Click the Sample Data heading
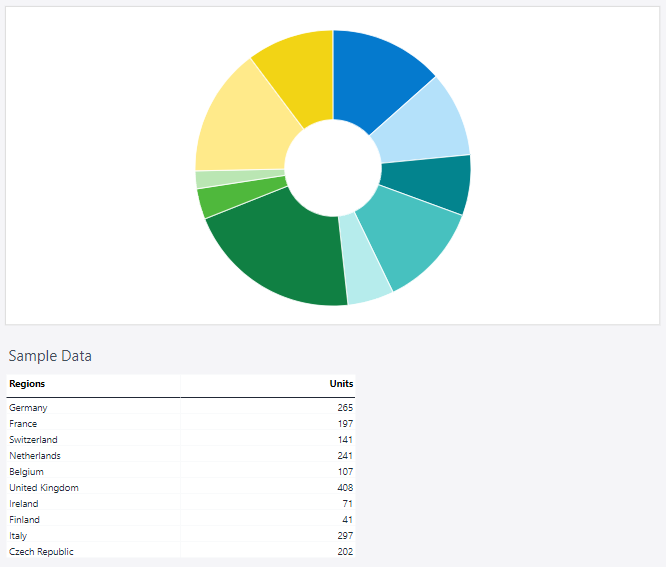The width and height of the screenshot is (666, 567). [50, 356]
